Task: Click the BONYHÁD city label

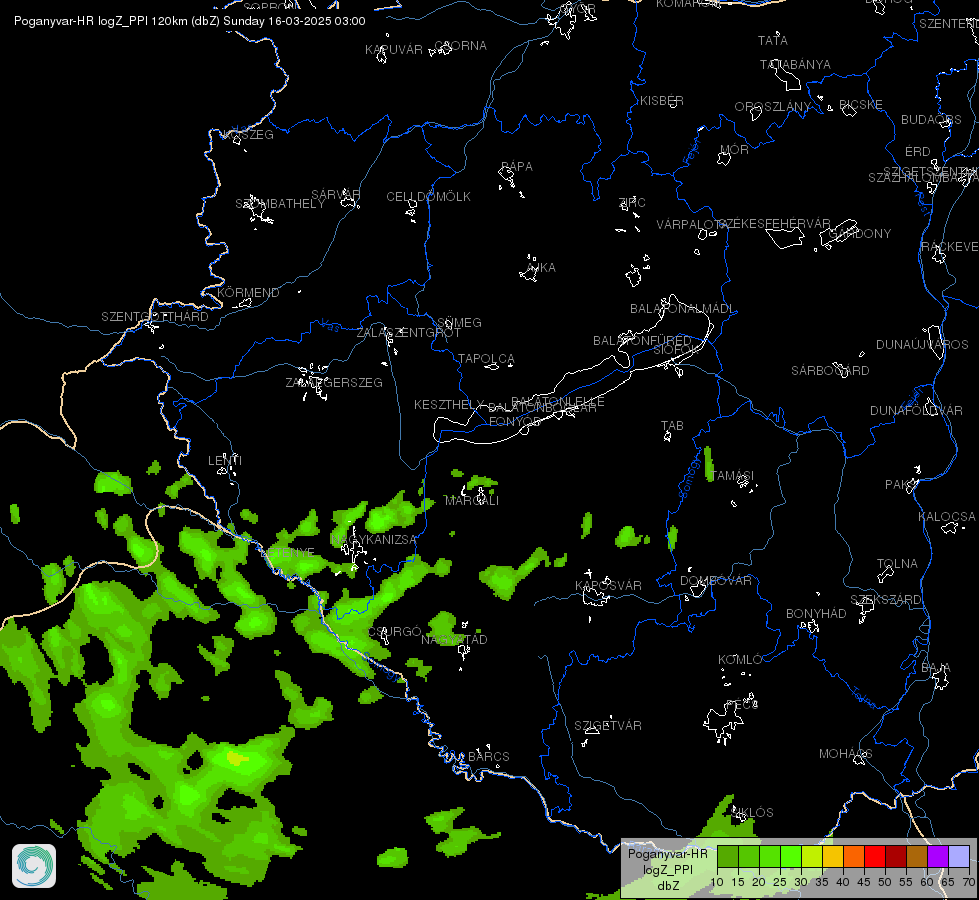Action: pyautogui.click(x=816, y=613)
